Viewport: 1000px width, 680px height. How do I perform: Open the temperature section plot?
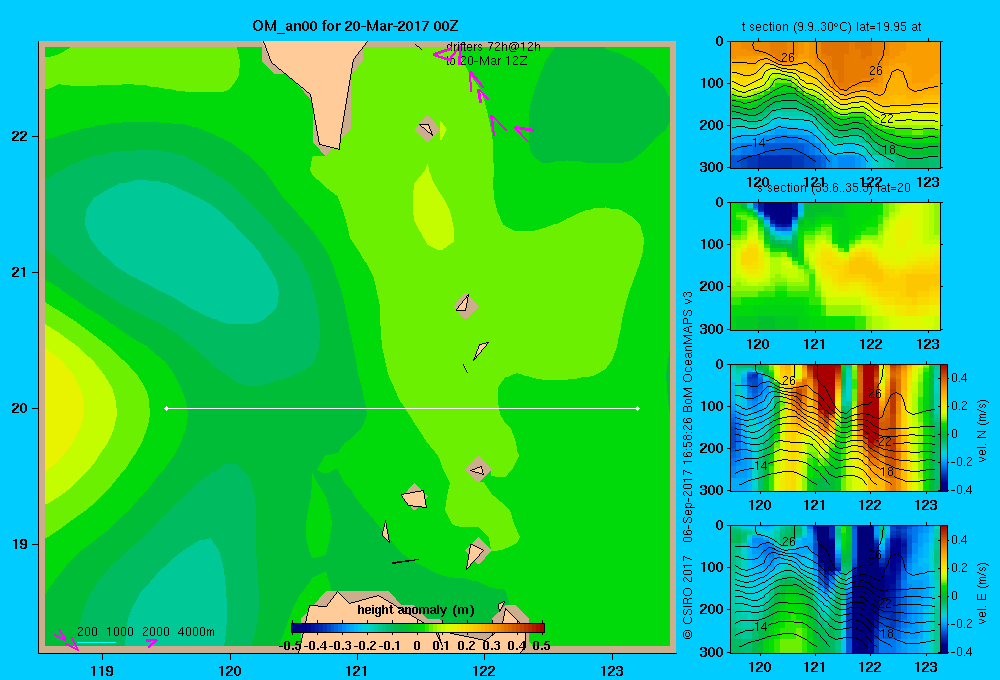pyautogui.click(x=835, y=105)
